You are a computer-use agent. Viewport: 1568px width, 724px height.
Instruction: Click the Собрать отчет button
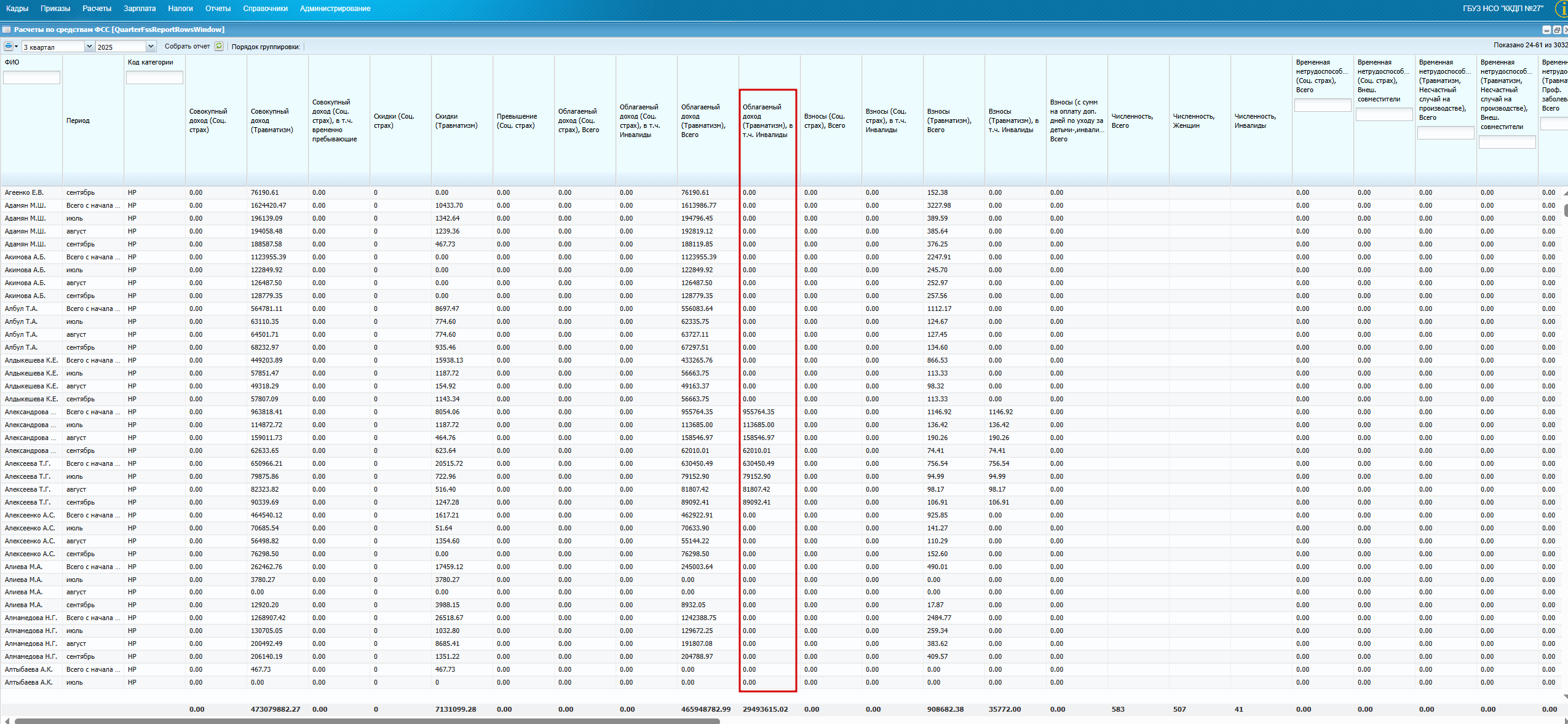pyautogui.click(x=187, y=47)
